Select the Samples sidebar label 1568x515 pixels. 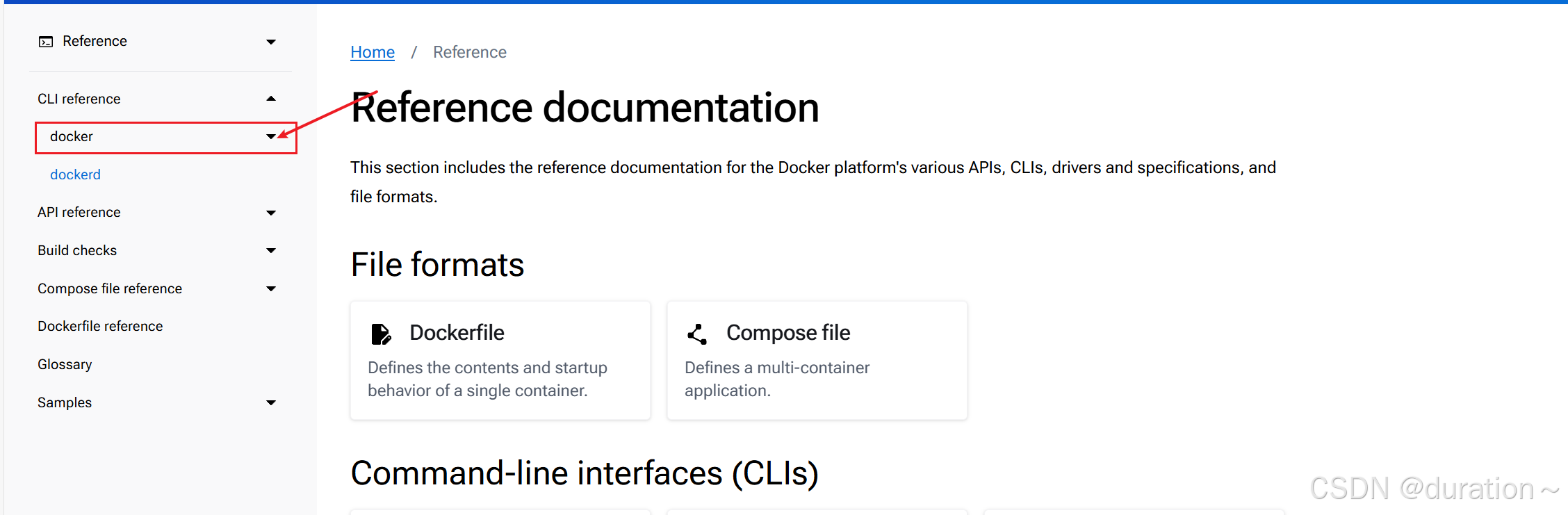click(65, 402)
